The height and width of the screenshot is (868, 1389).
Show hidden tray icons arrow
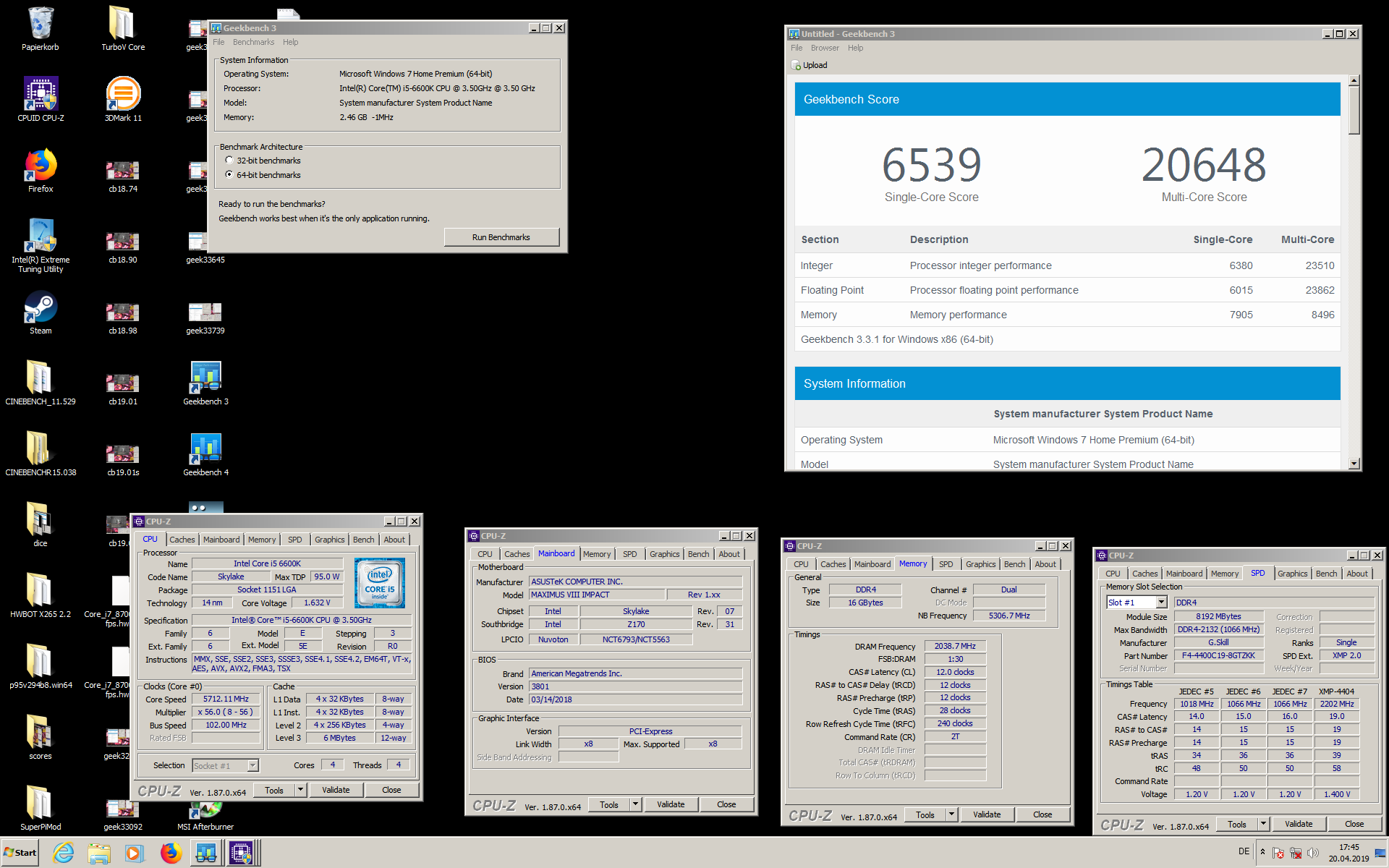(1262, 851)
